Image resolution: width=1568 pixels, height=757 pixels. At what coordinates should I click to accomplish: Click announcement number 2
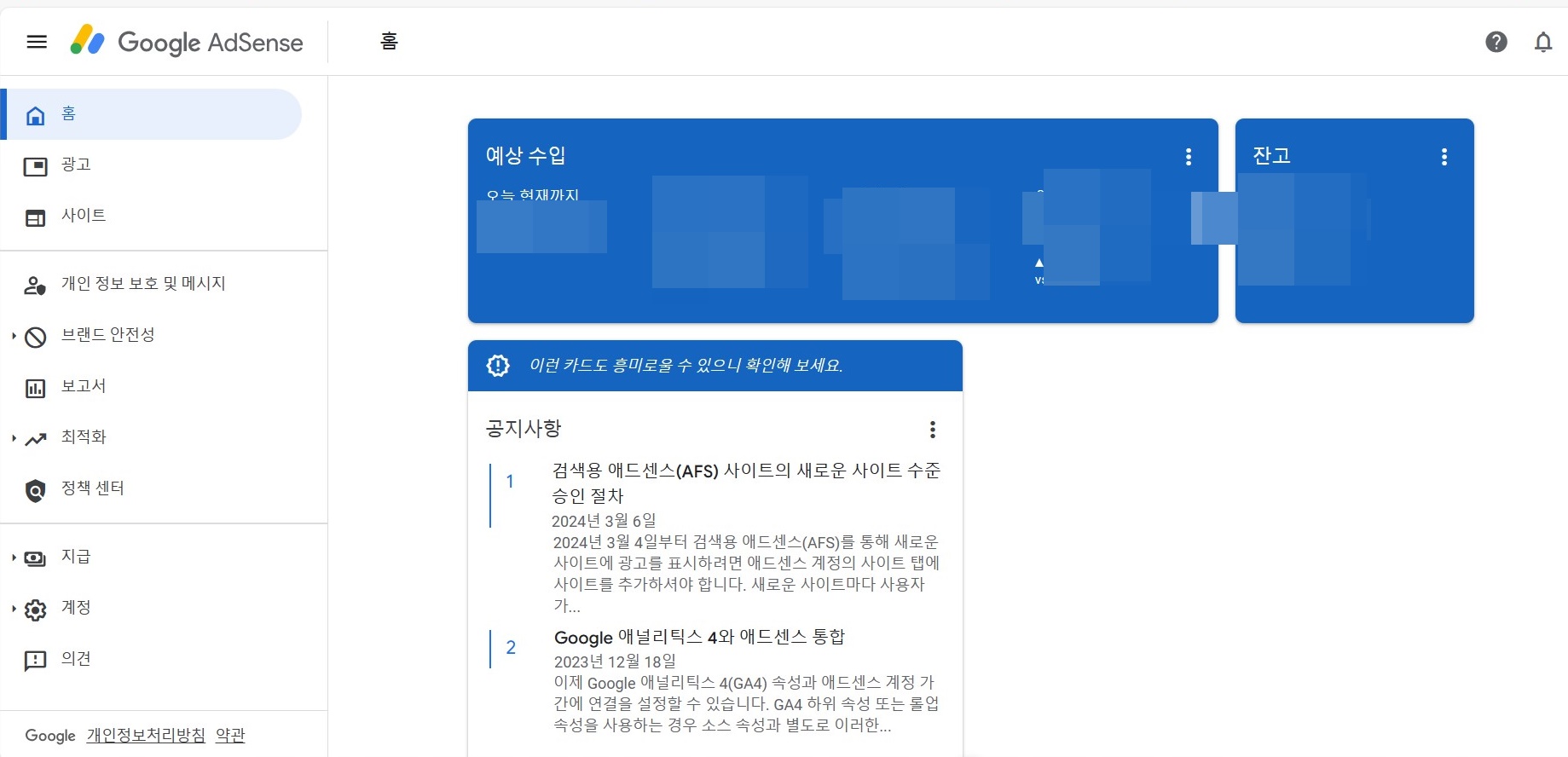point(511,648)
